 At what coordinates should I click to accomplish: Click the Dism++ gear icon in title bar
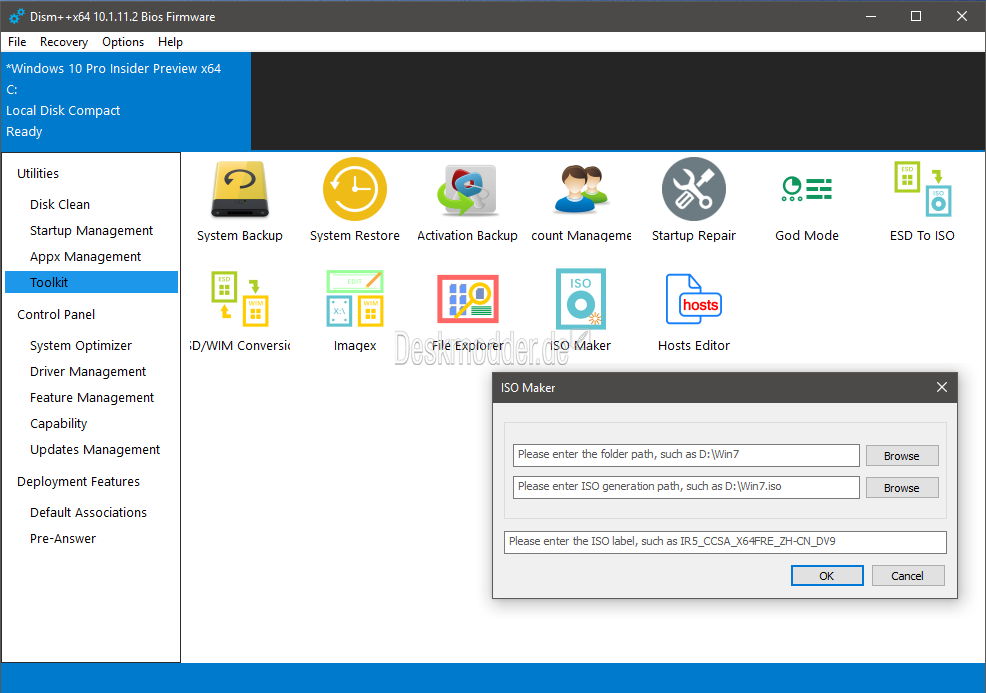17,16
